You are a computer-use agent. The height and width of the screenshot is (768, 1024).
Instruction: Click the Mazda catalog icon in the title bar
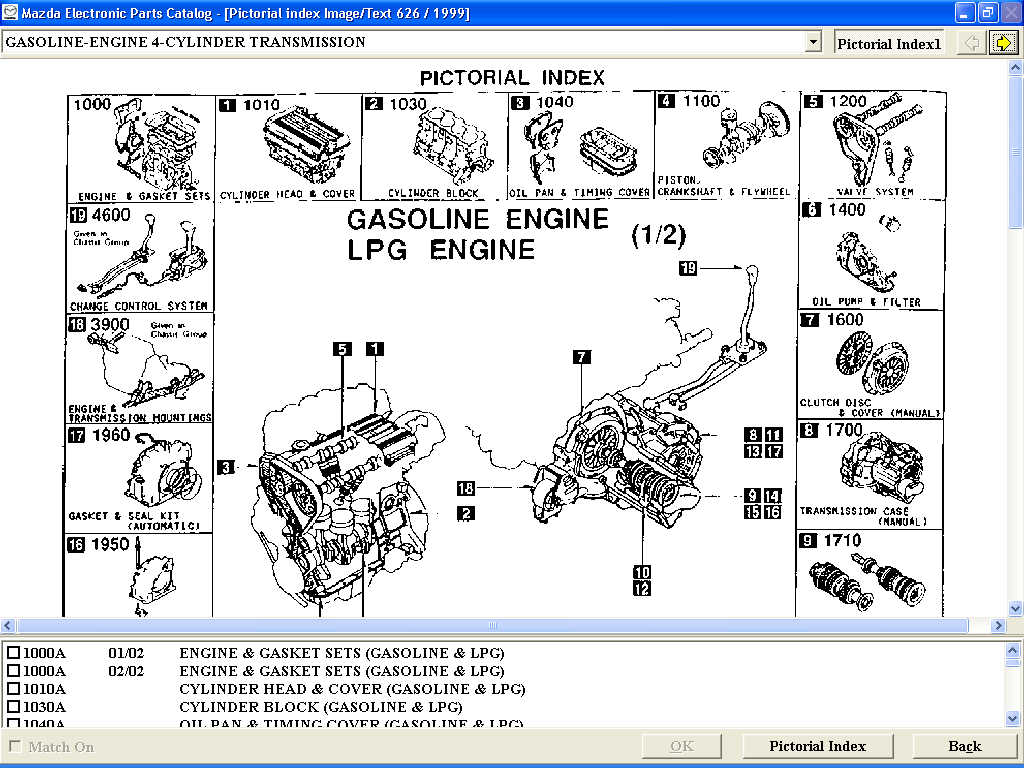10,12
